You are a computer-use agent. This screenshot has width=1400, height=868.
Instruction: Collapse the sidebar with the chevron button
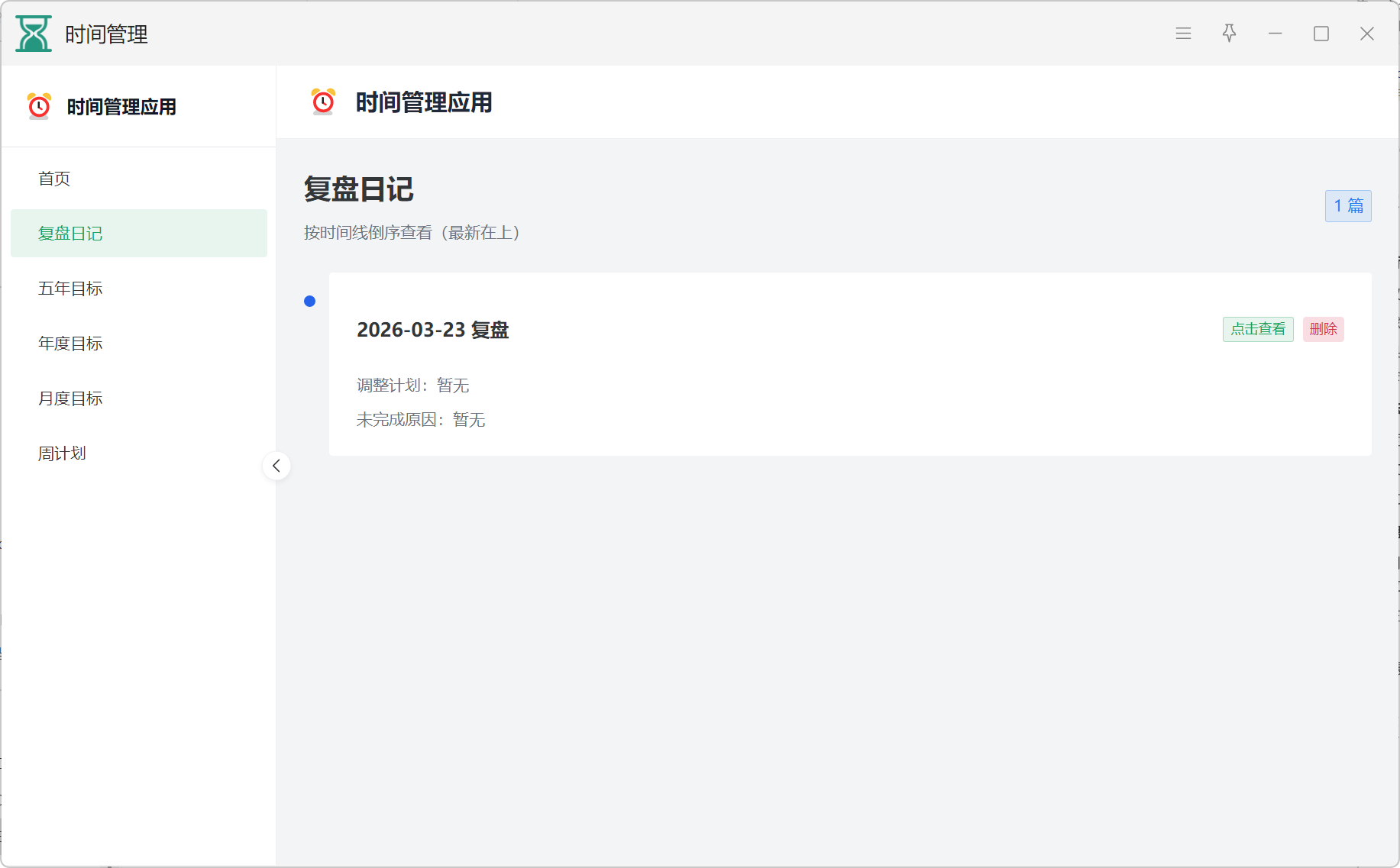276,466
